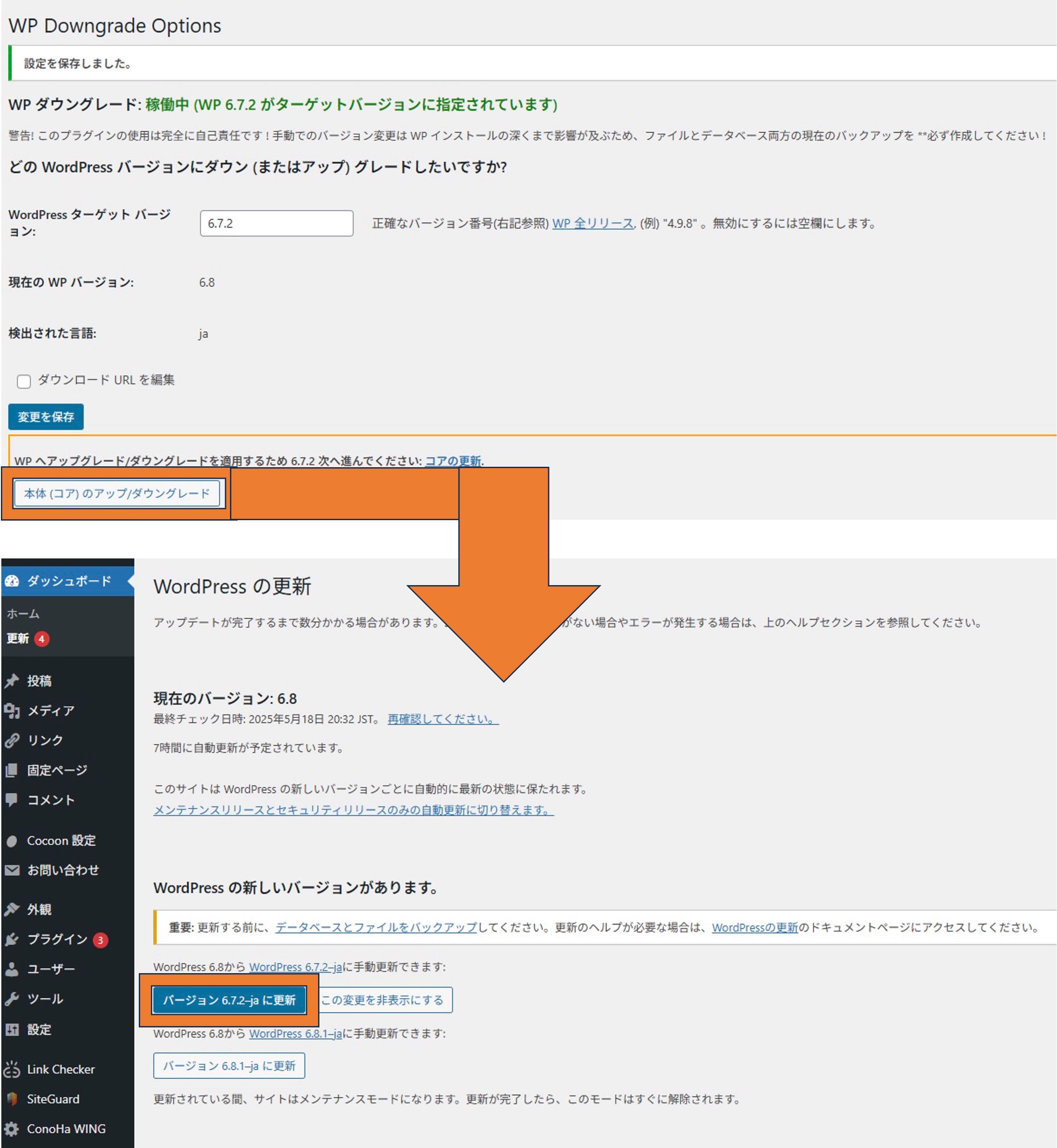Click current WP version value 6.8
Viewport: 1057px width, 1148px height.
[x=206, y=283]
